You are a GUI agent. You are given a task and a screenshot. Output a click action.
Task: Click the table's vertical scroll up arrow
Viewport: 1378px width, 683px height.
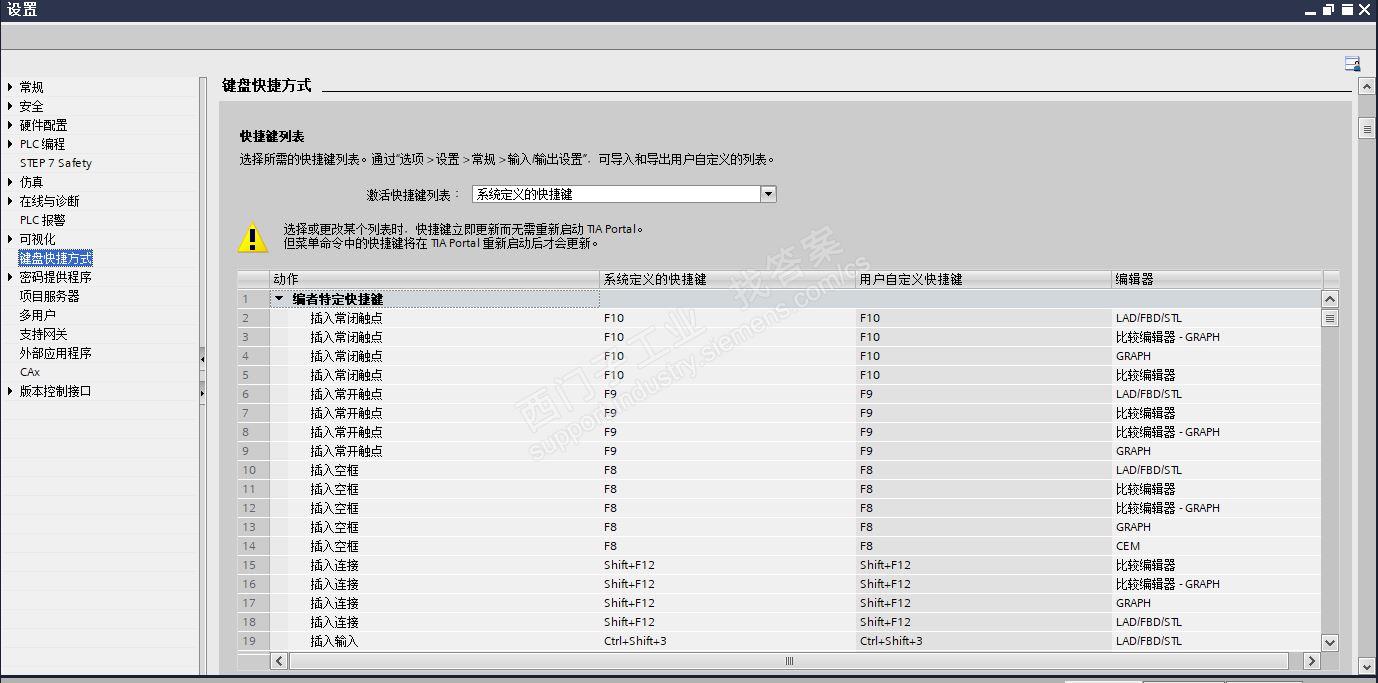pos(1329,299)
